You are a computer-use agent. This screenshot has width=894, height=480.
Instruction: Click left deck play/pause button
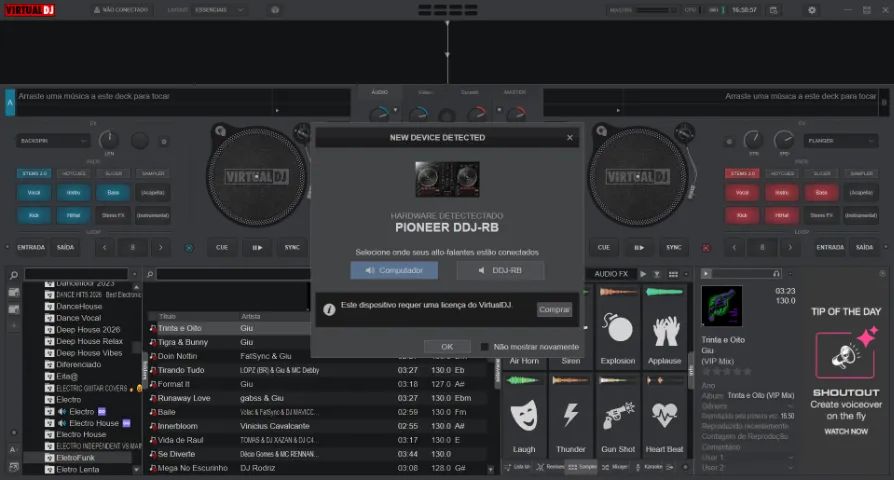(x=257, y=247)
